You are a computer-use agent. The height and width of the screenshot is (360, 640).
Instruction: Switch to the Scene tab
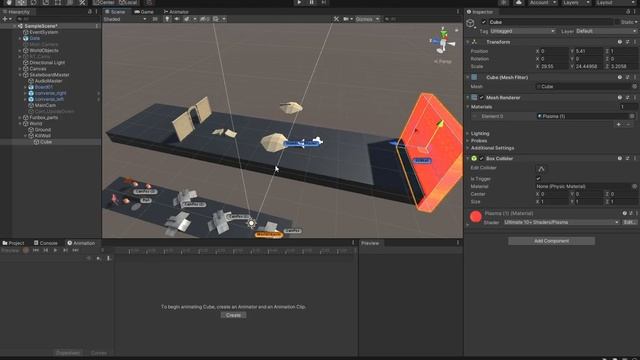click(116, 12)
